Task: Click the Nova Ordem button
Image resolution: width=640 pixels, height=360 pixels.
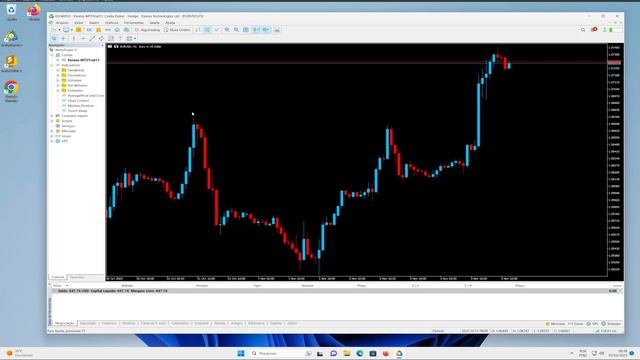Action: click(177, 30)
